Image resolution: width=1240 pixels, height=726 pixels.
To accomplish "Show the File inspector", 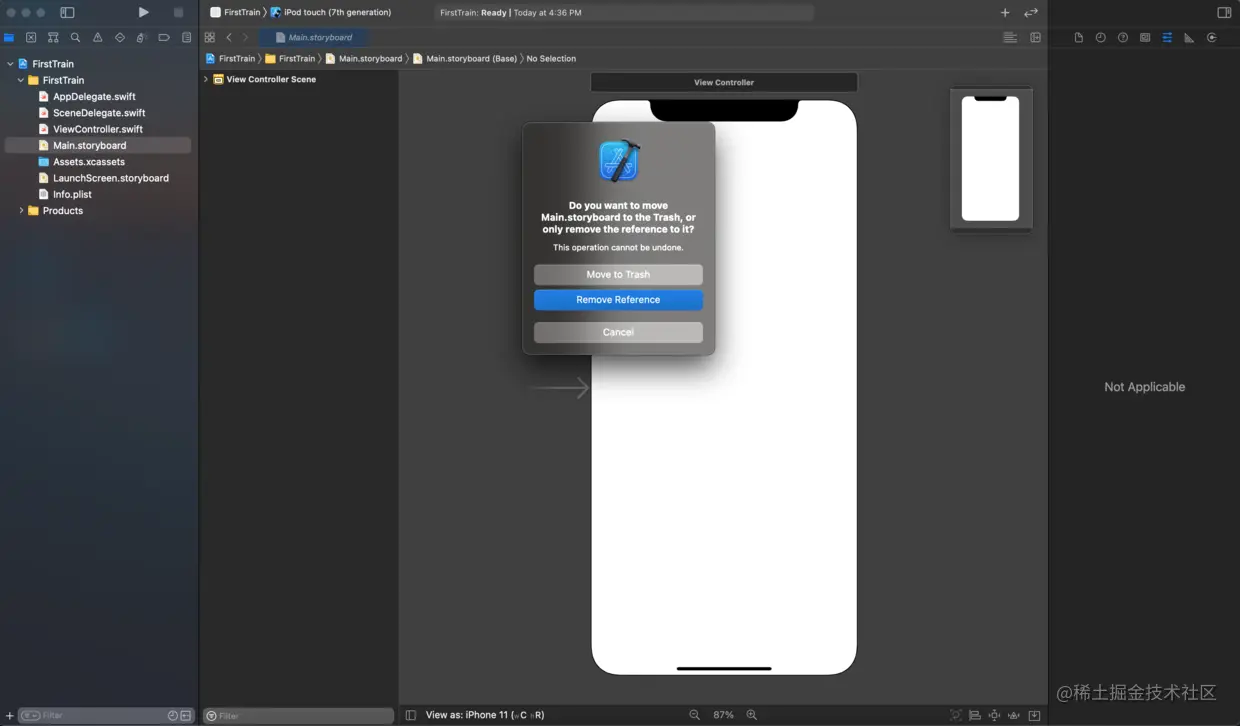I will 1078,37.
